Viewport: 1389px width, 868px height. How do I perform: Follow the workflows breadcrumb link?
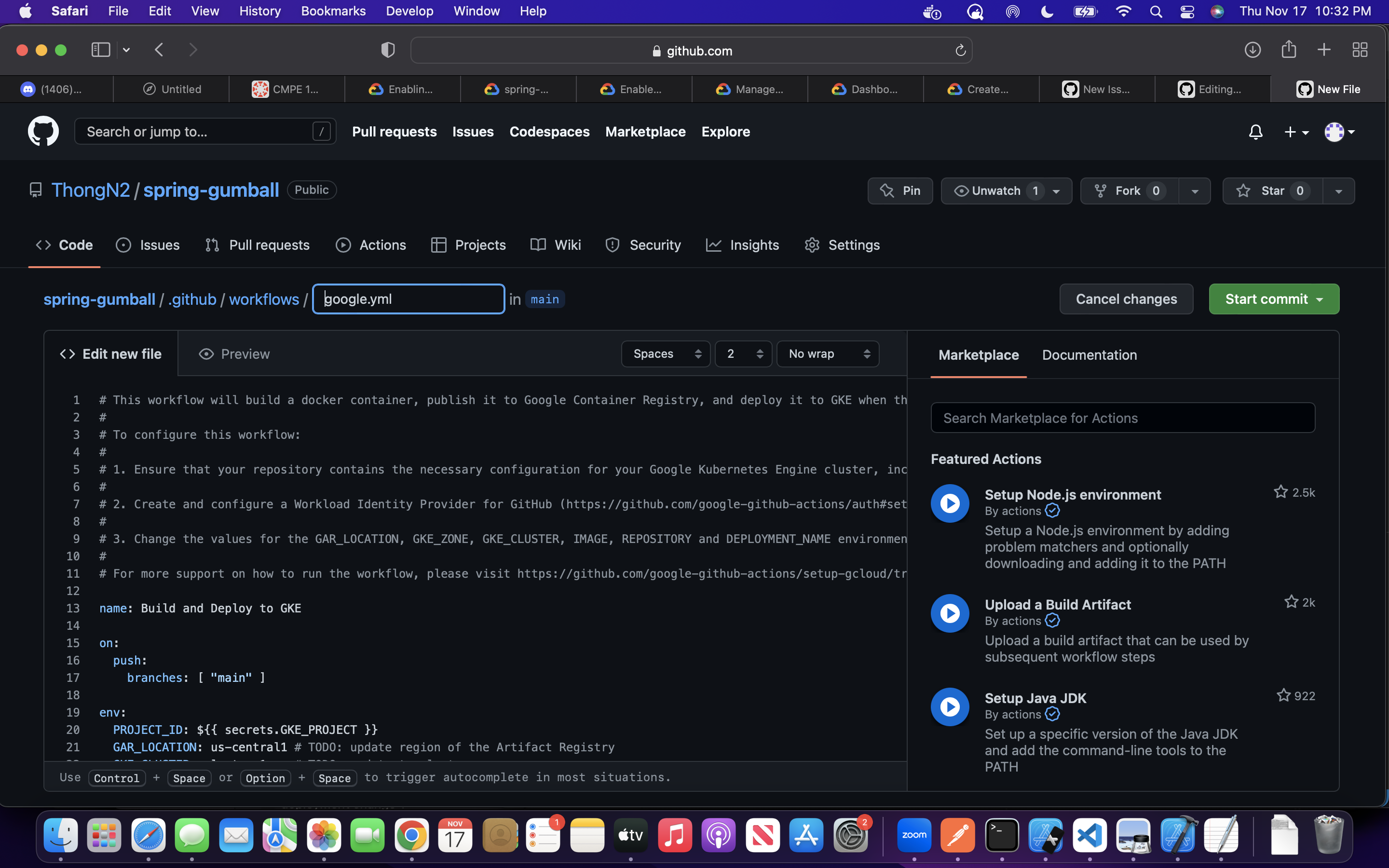(264, 299)
